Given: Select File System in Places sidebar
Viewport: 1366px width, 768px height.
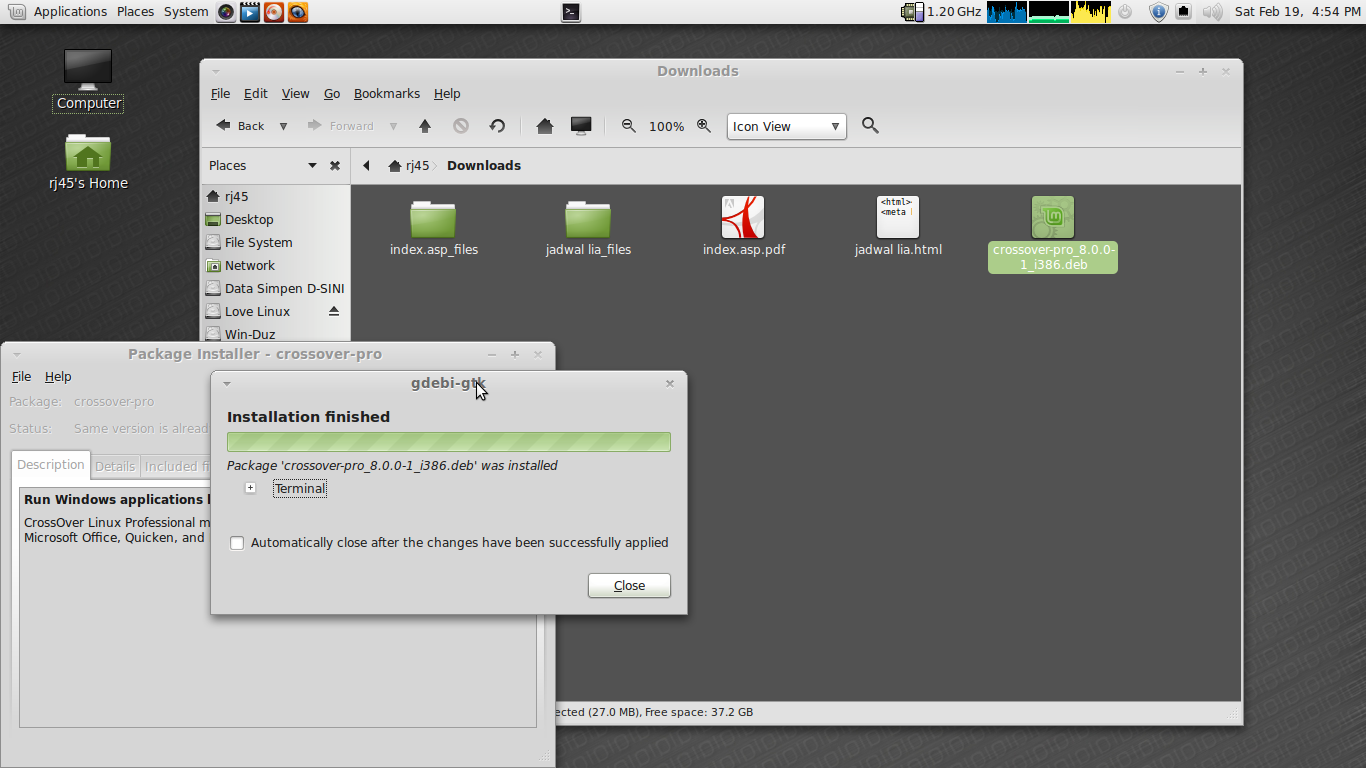Looking at the screenshot, I should [x=276, y=242].
